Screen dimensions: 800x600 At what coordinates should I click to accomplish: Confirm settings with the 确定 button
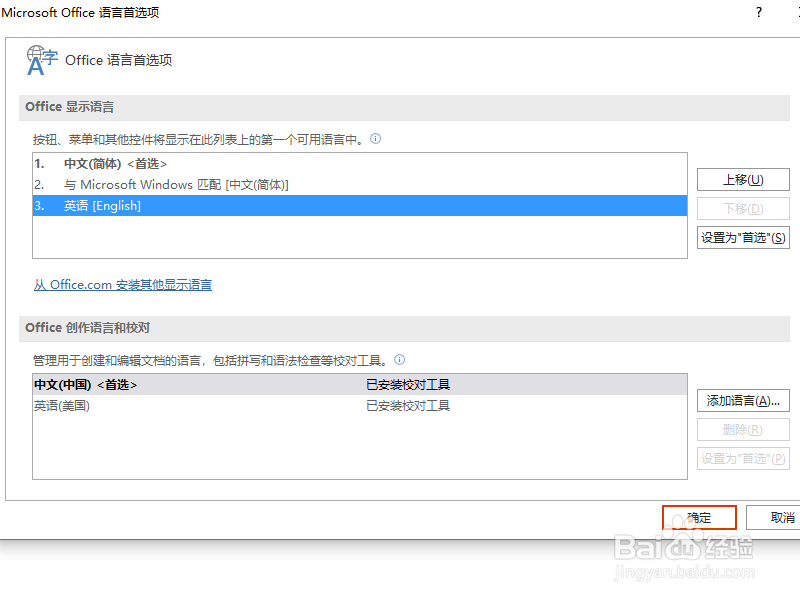coord(699,517)
